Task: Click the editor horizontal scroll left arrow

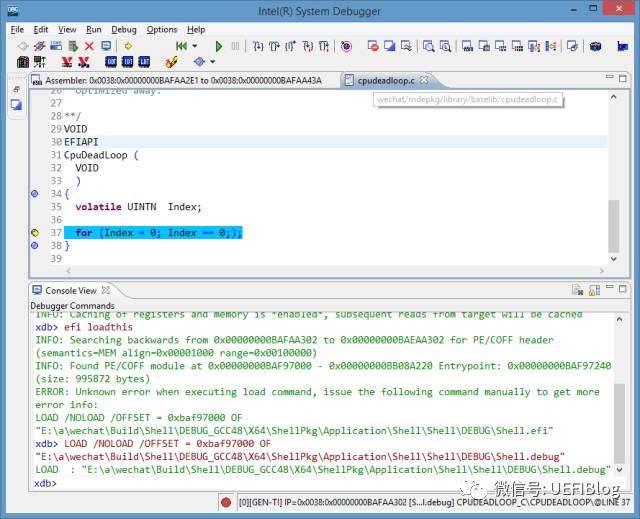Action: pos(68,271)
